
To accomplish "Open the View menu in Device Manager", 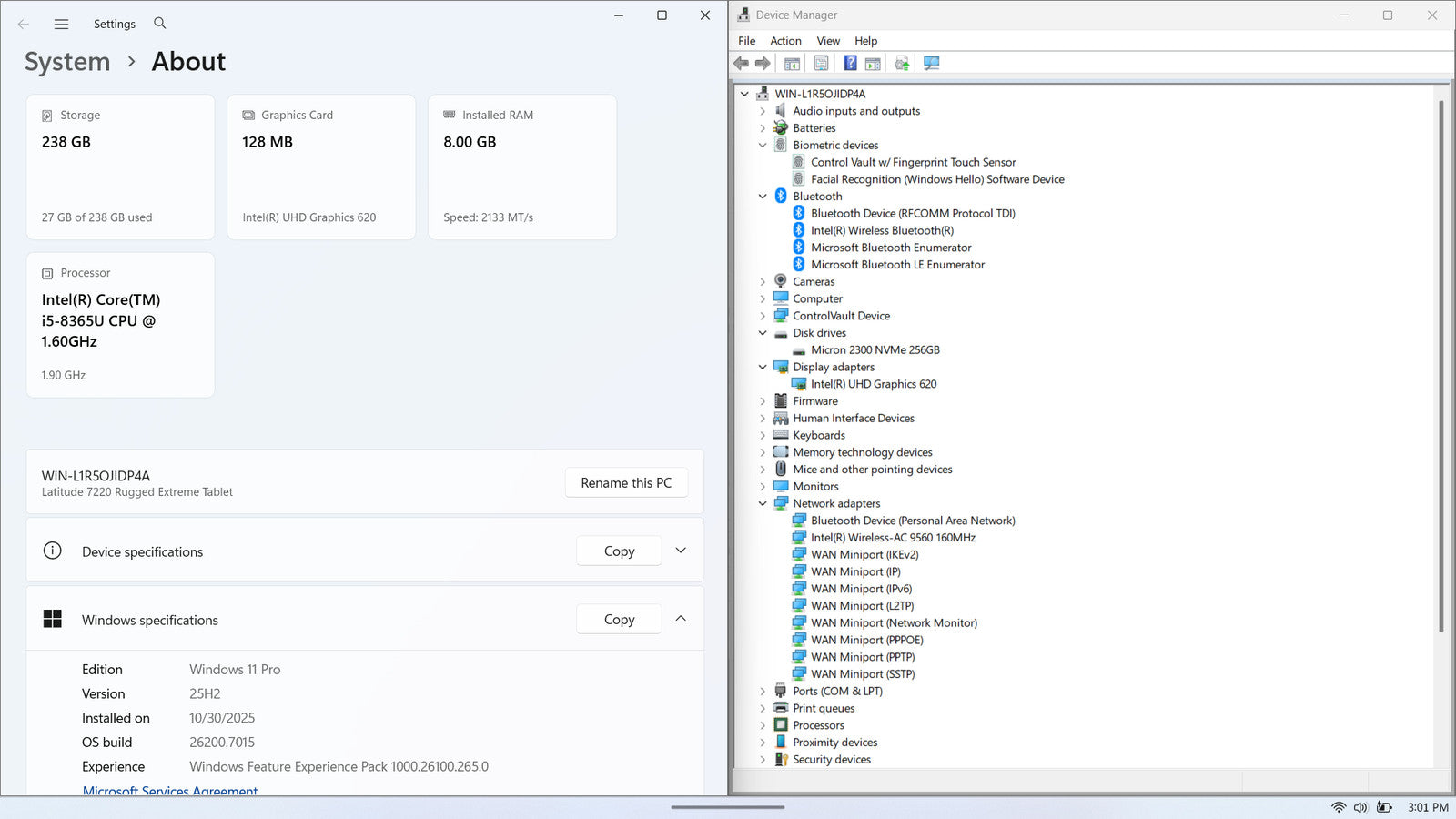I will coord(827,41).
